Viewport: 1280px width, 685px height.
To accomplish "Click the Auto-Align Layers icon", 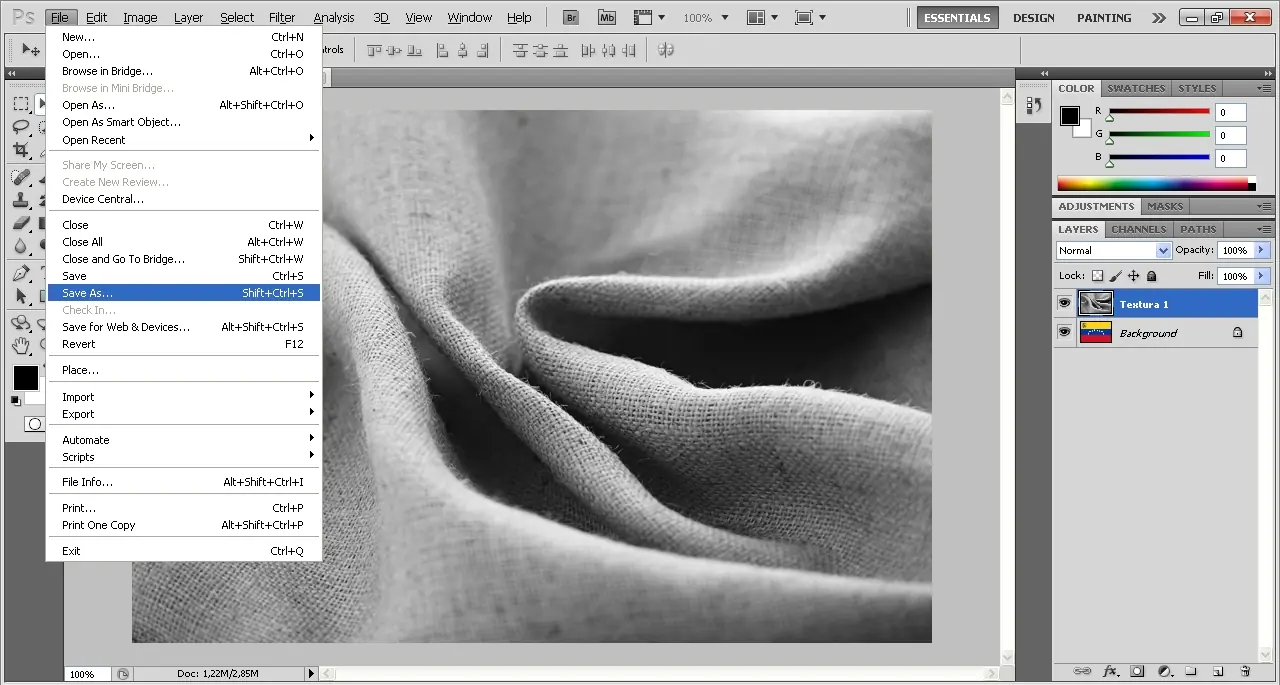I will point(666,49).
